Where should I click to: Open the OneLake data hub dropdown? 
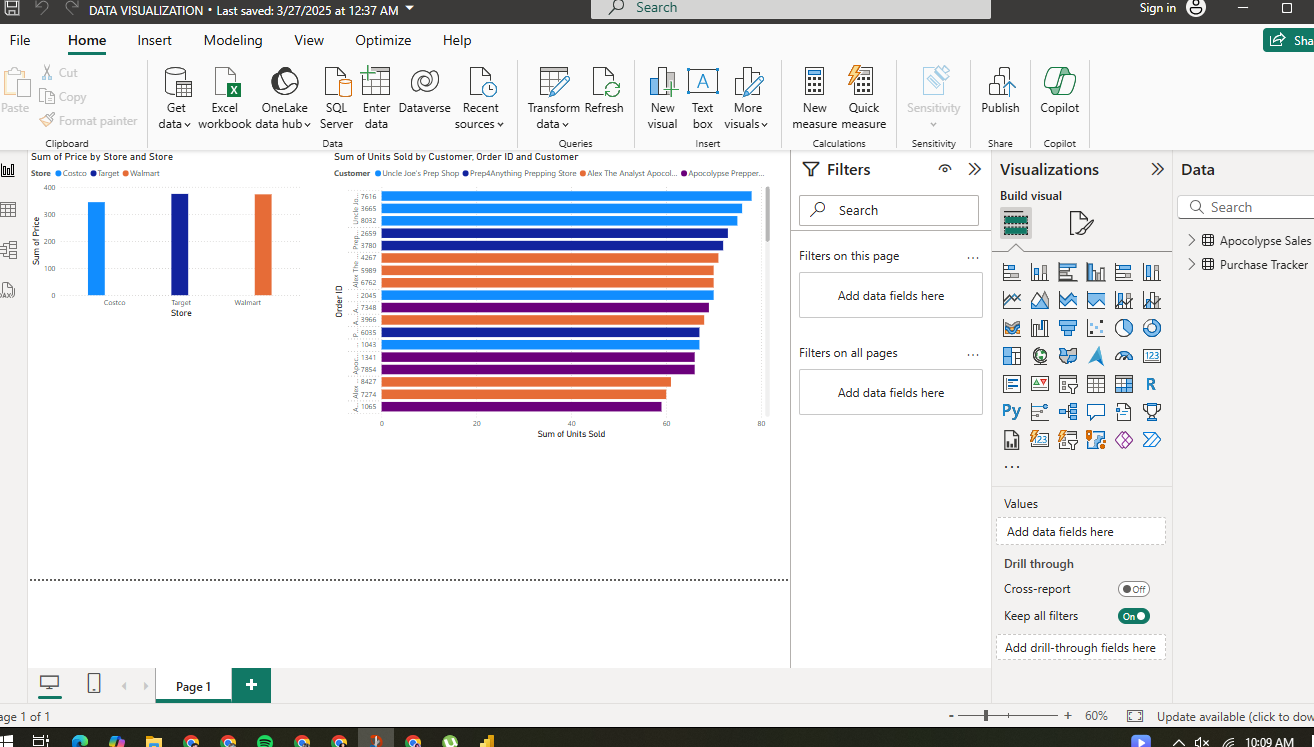coord(283,98)
